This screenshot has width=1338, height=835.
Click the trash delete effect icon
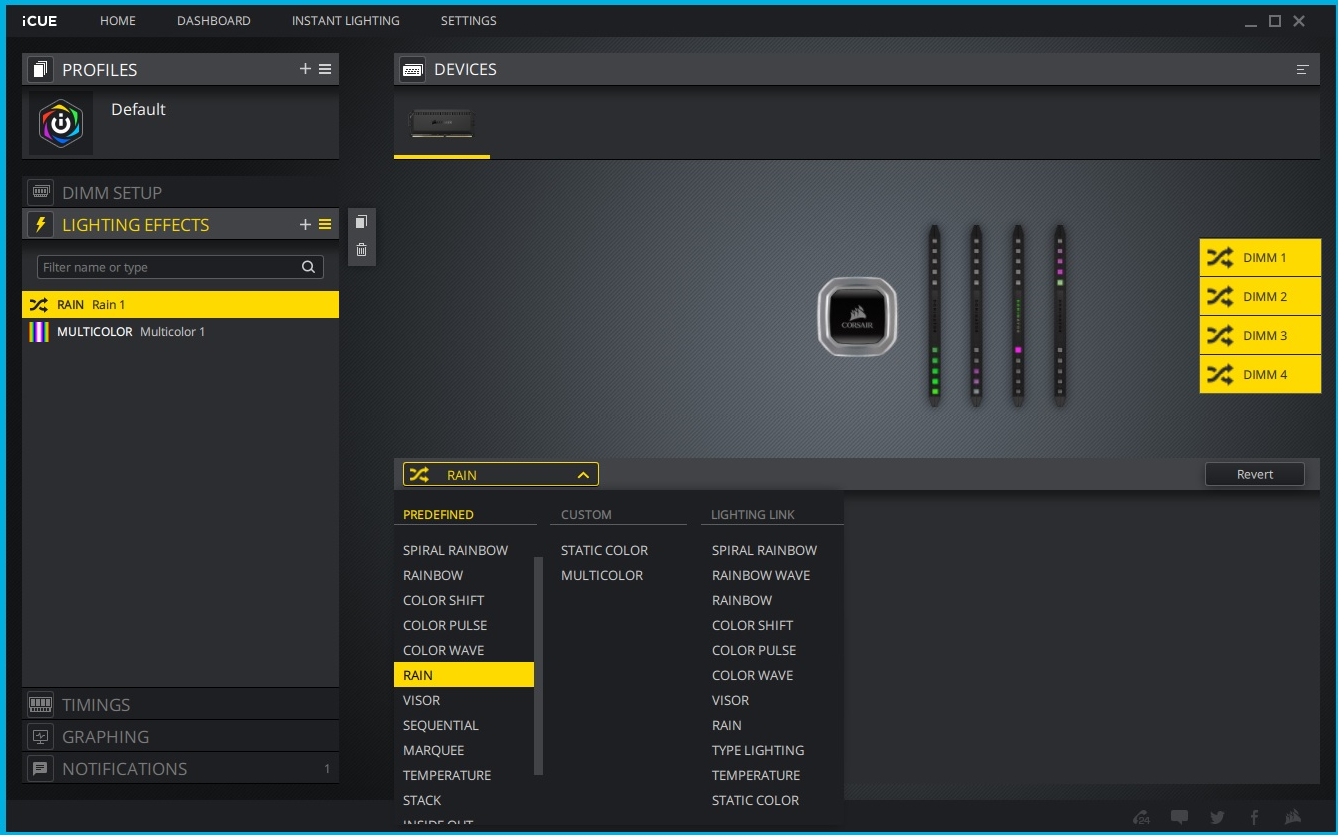361,250
